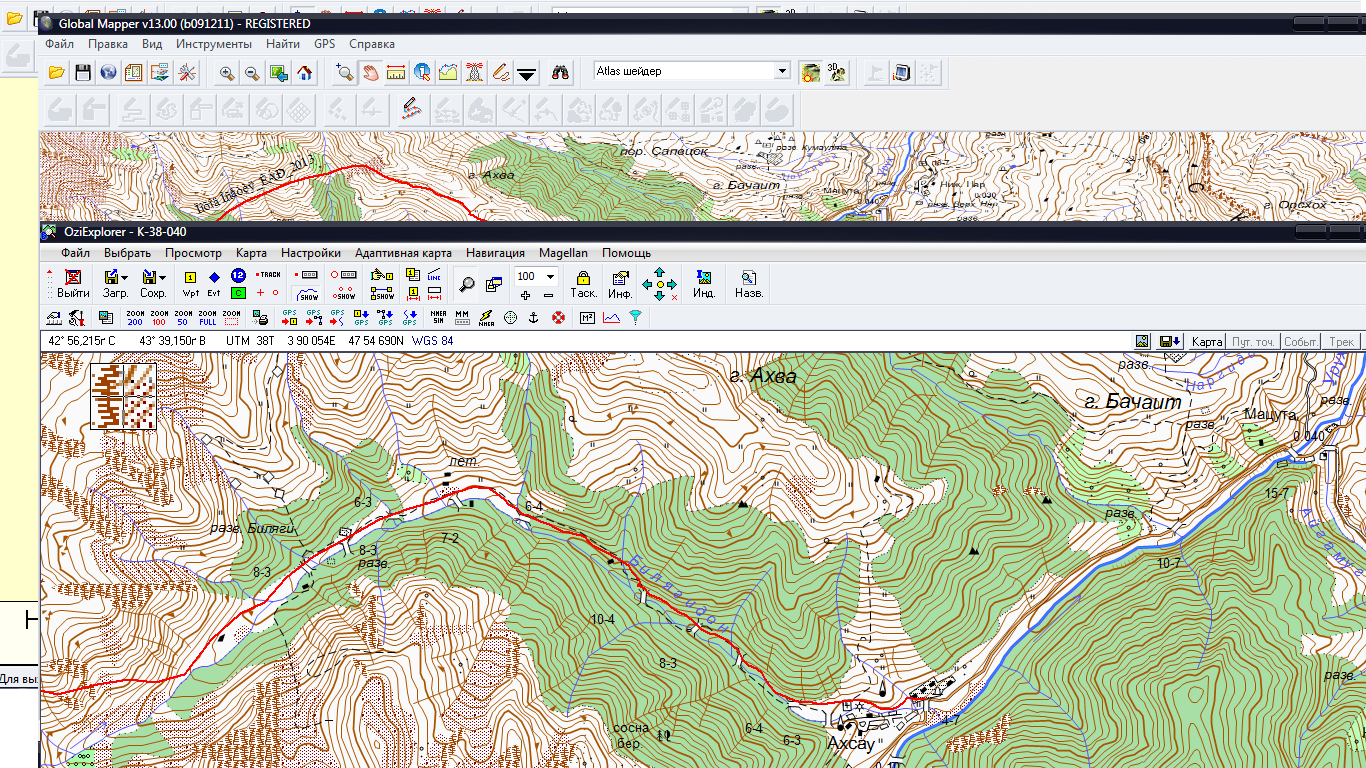
Task: Expand the 100 zoom level dropdown
Action: click(549, 276)
